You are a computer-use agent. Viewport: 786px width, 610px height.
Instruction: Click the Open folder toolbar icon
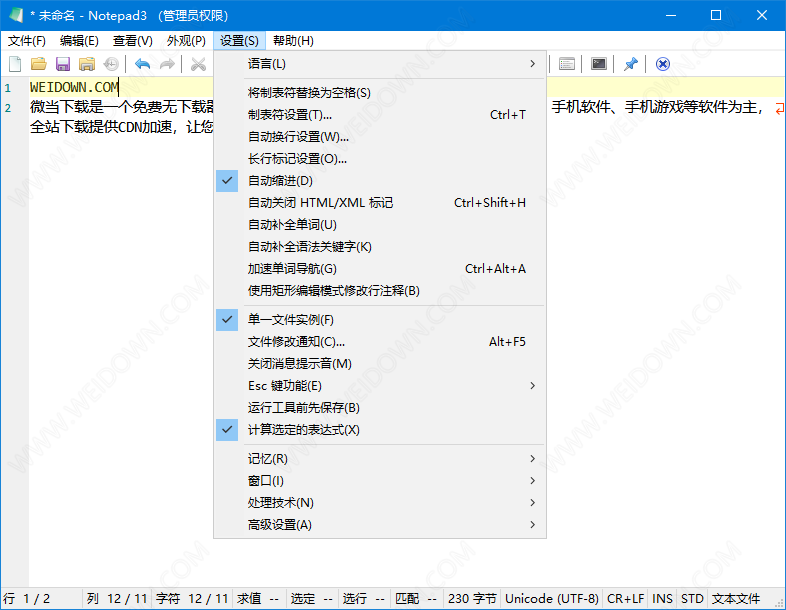click(x=39, y=64)
